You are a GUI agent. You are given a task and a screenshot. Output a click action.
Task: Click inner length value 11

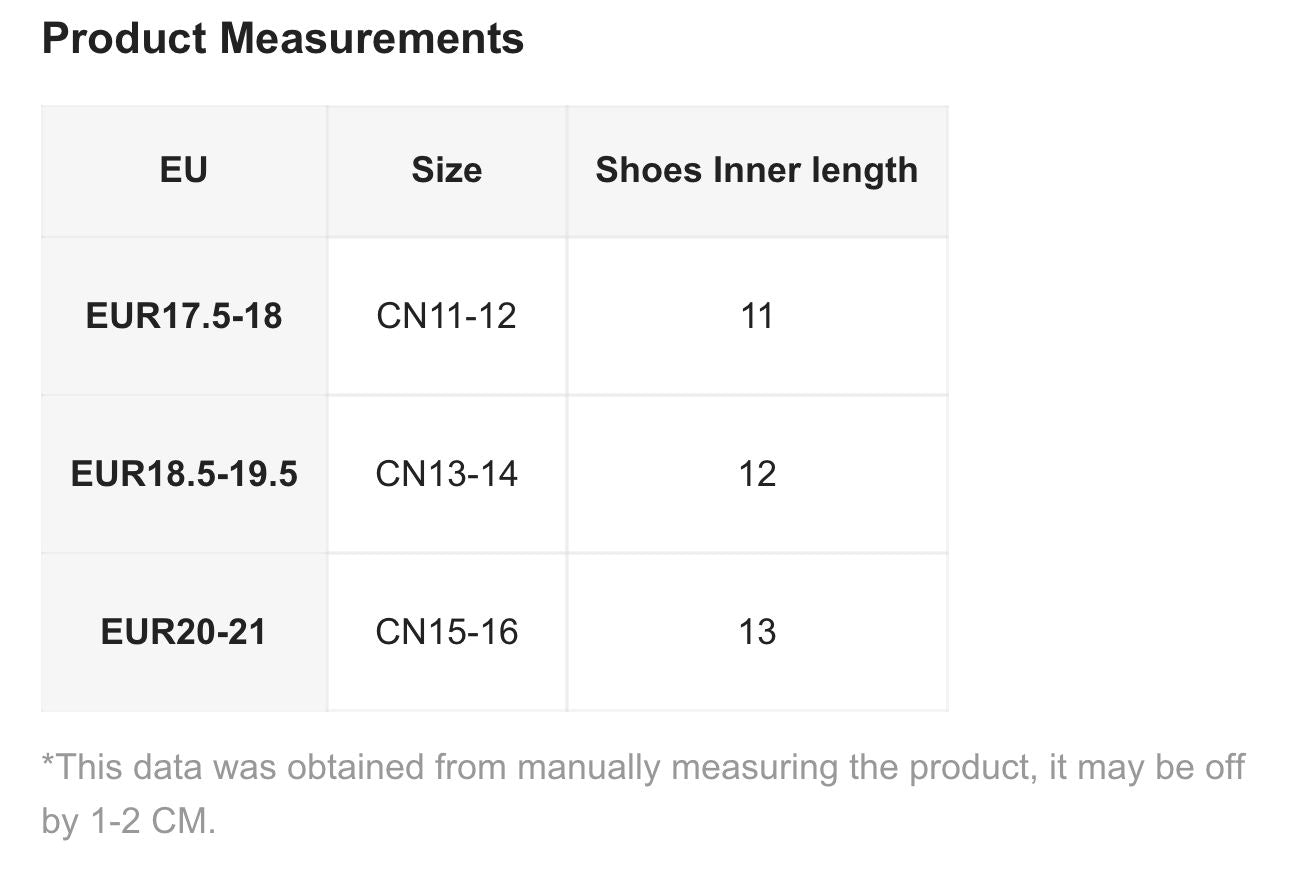(x=757, y=316)
